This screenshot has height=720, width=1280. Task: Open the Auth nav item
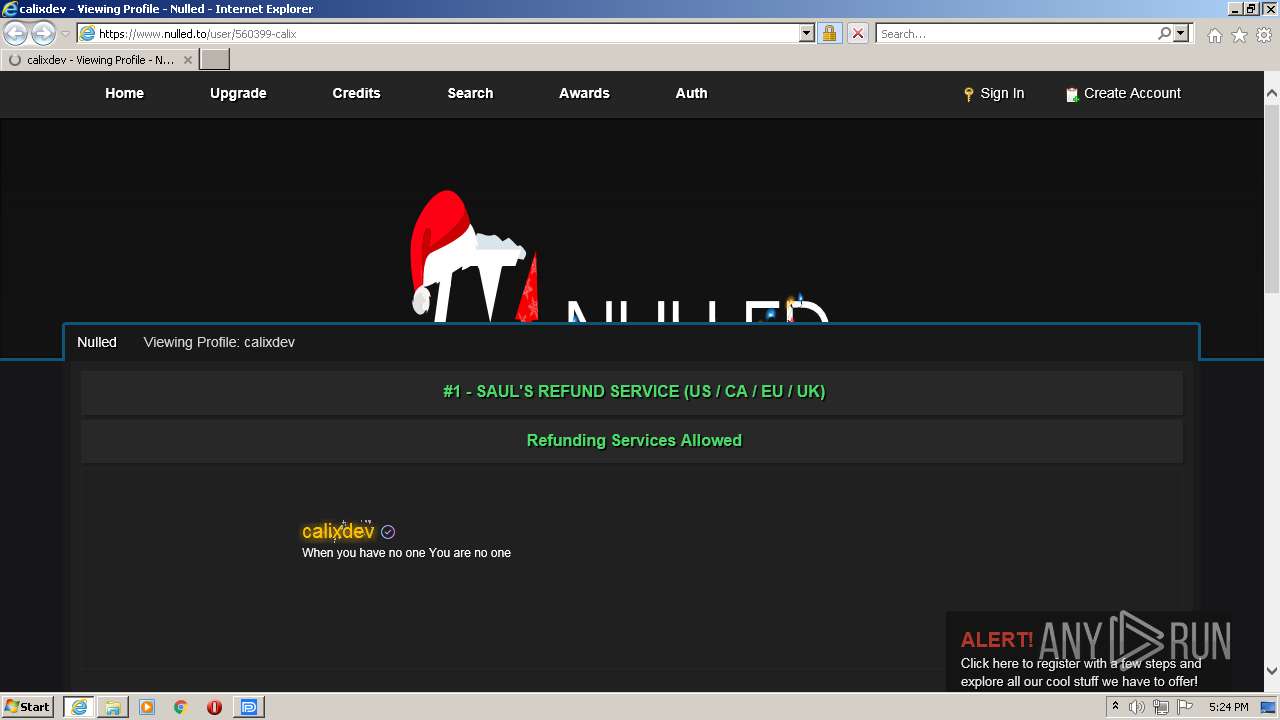pos(691,93)
